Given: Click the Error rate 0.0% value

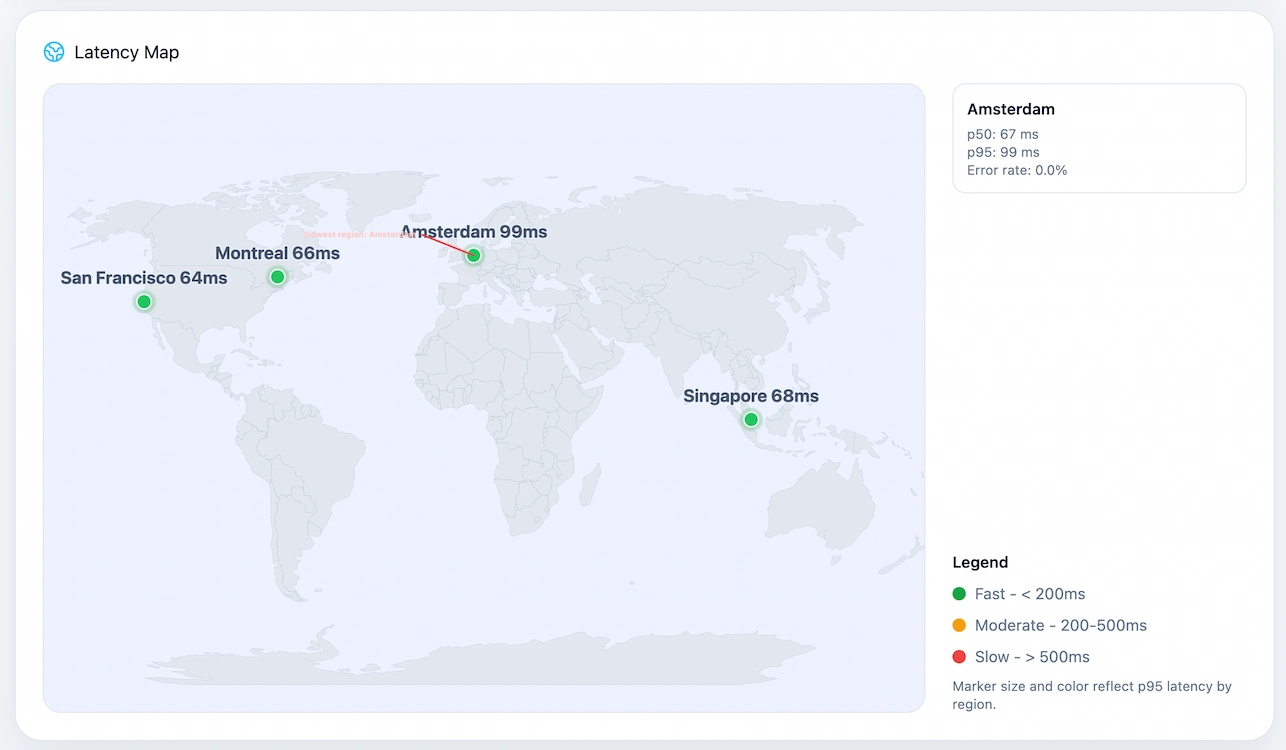Looking at the screenshot, I should 1017,170.
